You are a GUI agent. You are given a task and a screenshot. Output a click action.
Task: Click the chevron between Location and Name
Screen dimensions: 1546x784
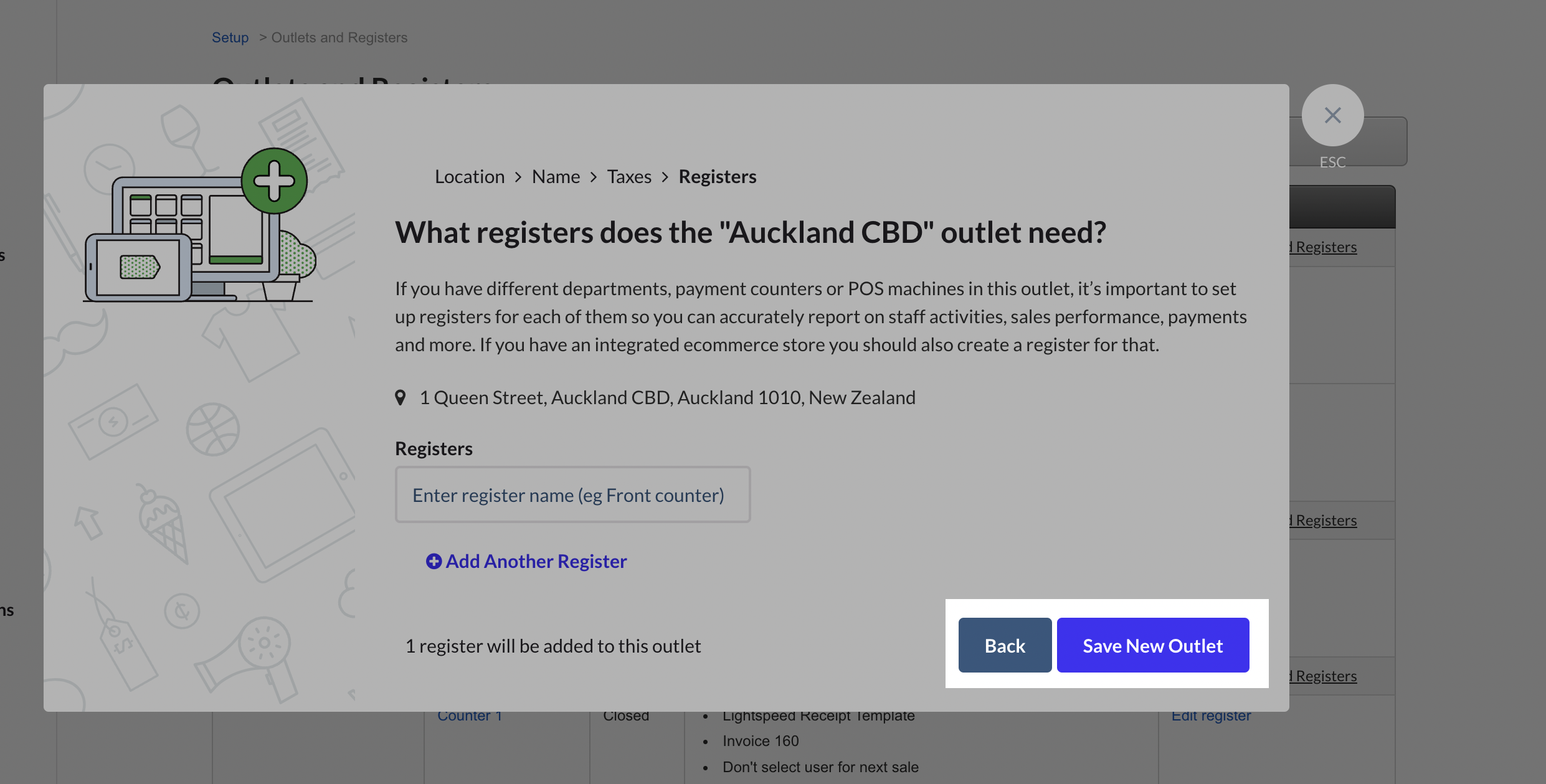pyautogui.click(x=518, y=177)
